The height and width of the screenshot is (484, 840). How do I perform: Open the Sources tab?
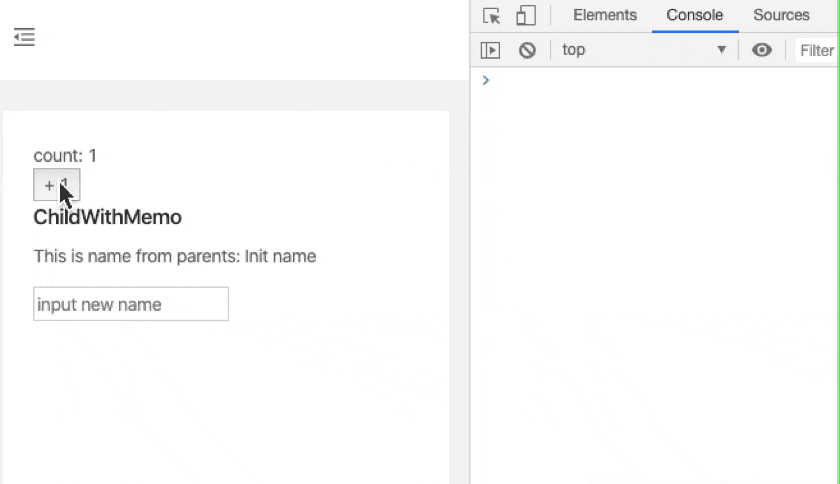click(781, 15)
